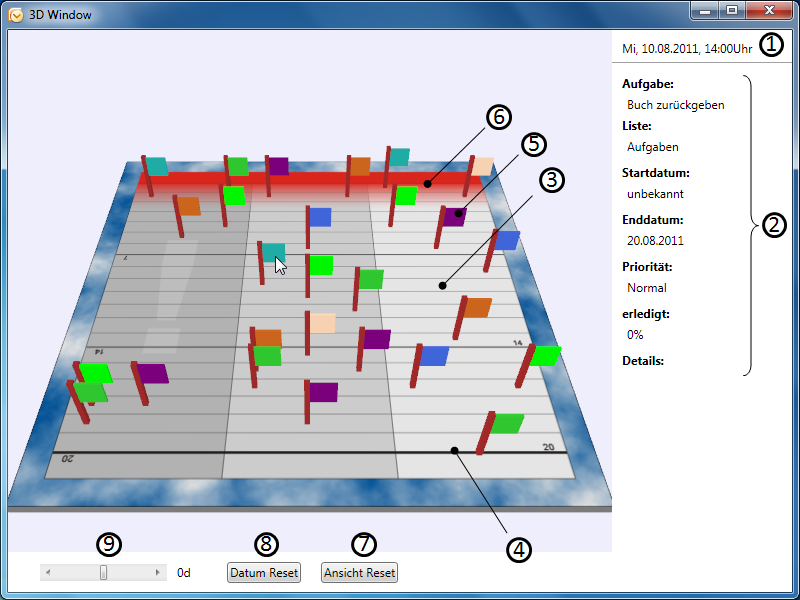800x600 pixels.
Task: Click the date header Mi, 10.08.2011, 14:00Uhr
Action: pyautogui.click(x=686, y=48)
